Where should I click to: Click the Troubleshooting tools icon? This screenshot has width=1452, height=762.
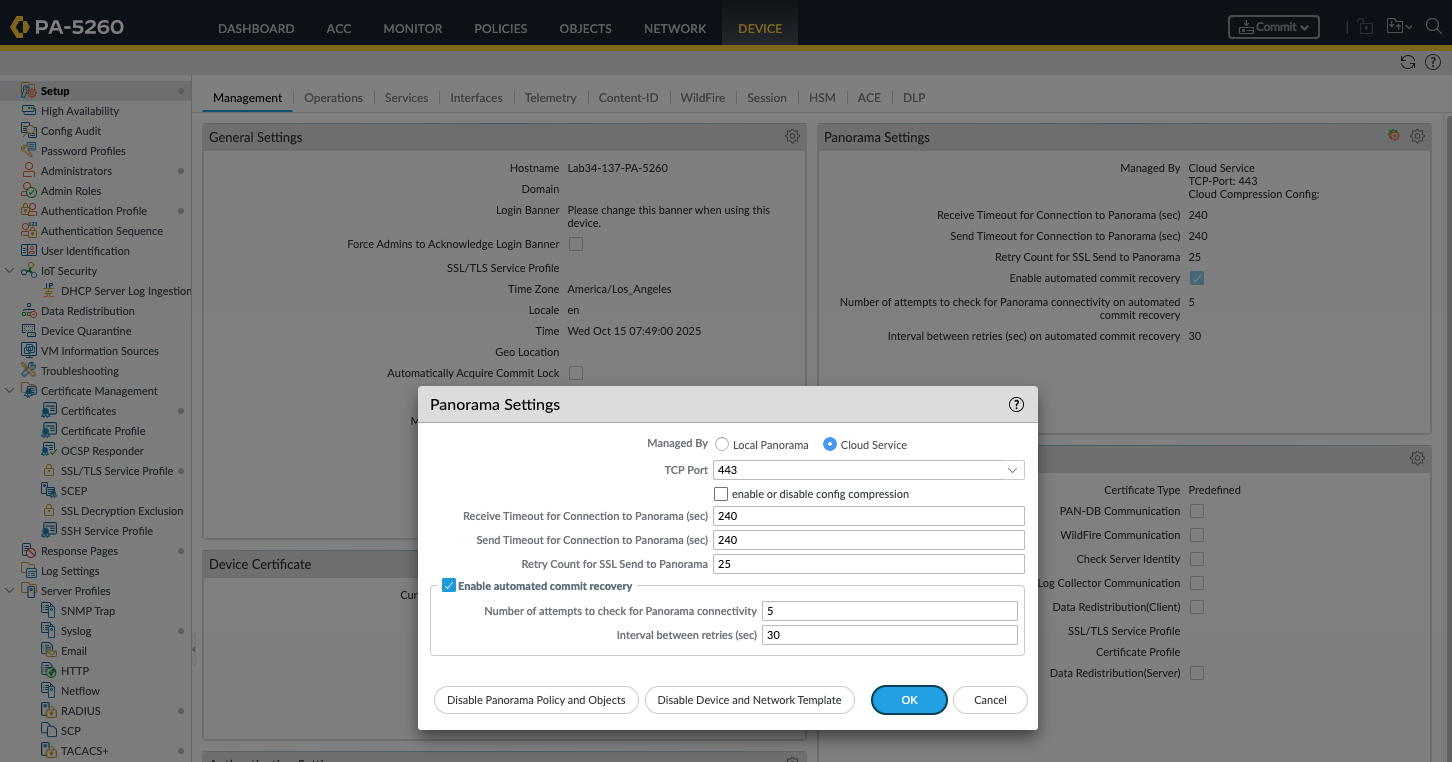(29, 371)
